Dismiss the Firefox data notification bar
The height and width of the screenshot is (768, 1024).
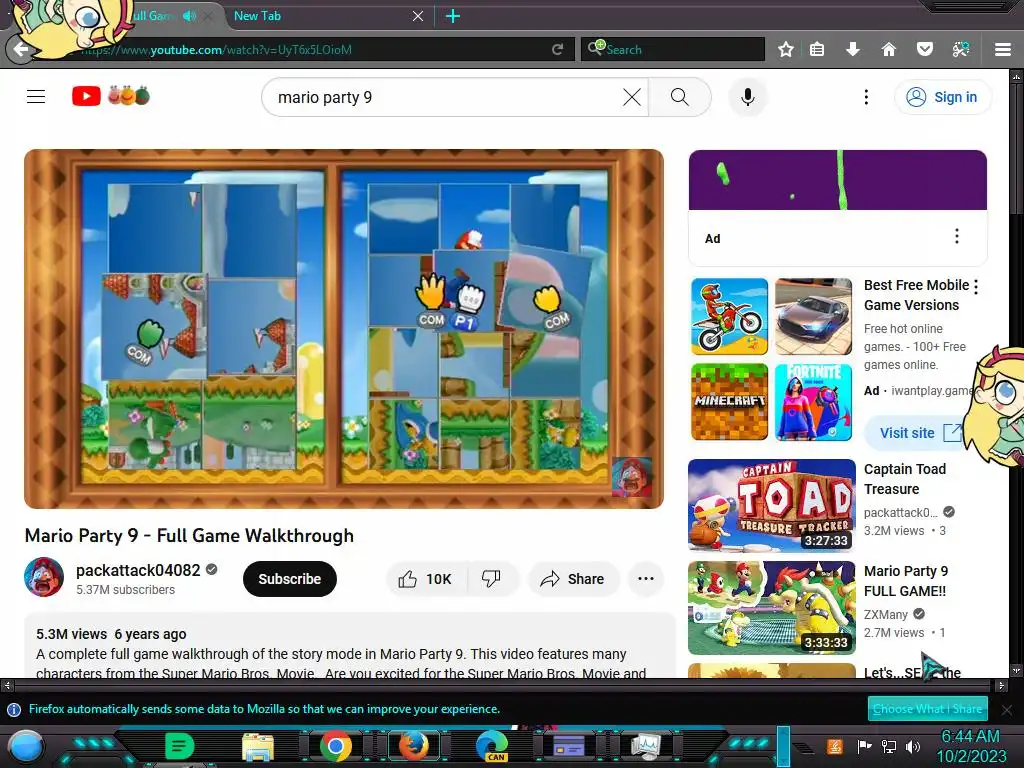pos(1006,709)
